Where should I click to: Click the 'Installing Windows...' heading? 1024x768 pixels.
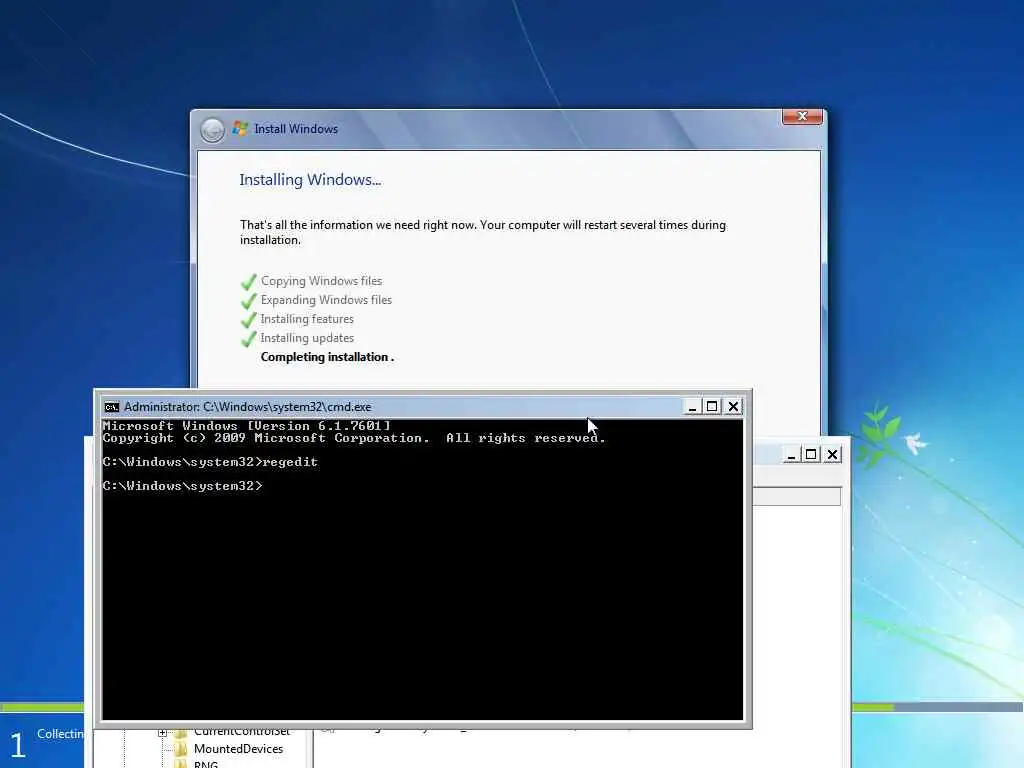[310, 180]
